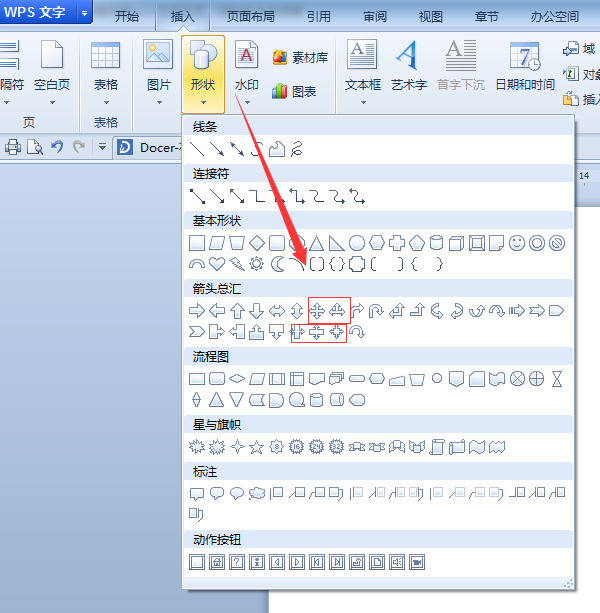Click the print icon in quick toolbar
This screenshot has width=600, height=613.
coord(13,147)
